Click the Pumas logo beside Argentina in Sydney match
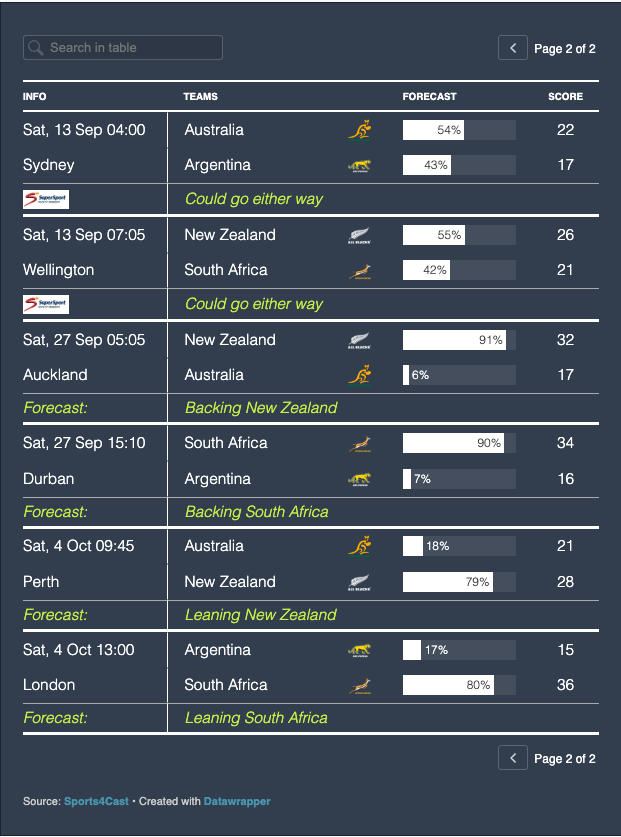621x837 pixels. (x=359, y=165)
